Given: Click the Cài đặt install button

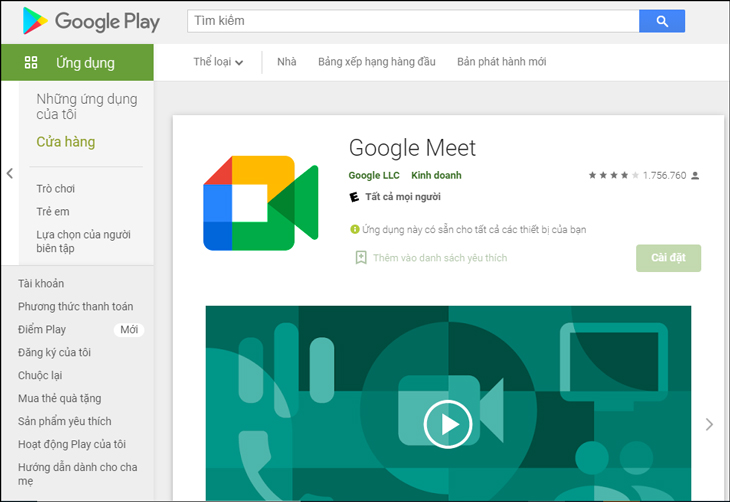Looking at the screenshot, I should coord(668,258).
